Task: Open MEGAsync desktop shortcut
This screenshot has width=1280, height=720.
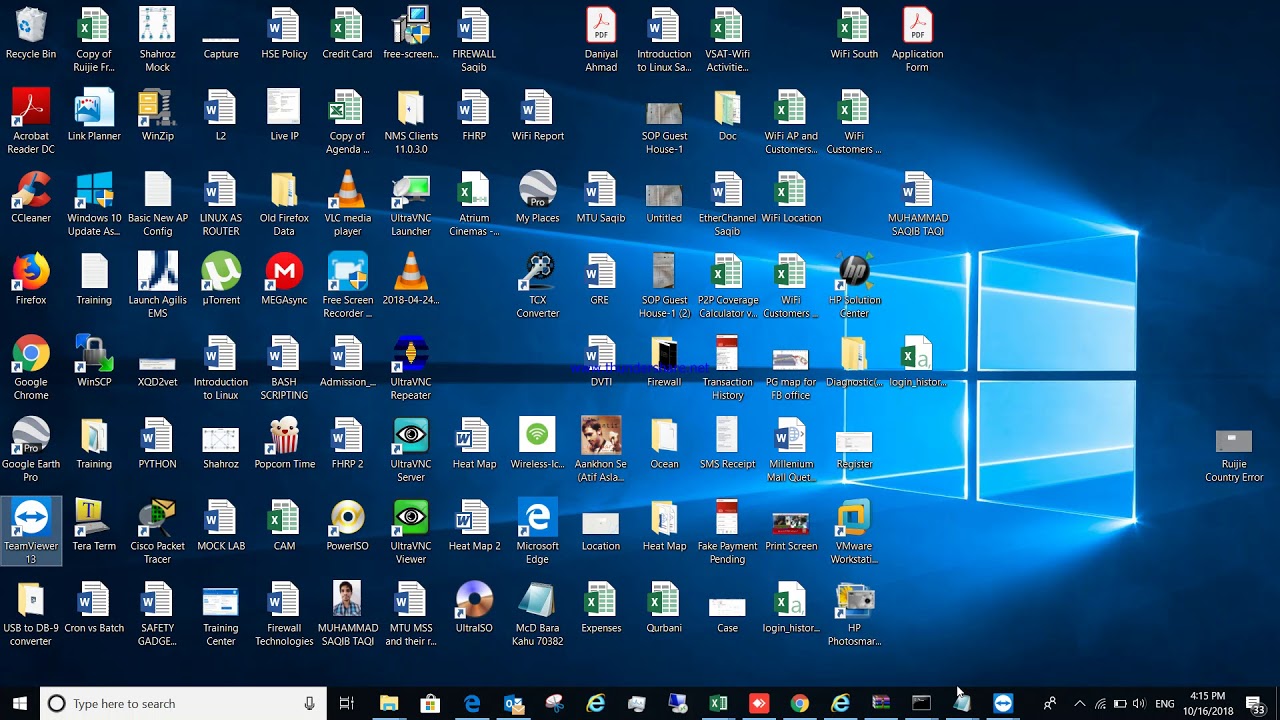Action: pyautogui.click(x=284, y=279)
